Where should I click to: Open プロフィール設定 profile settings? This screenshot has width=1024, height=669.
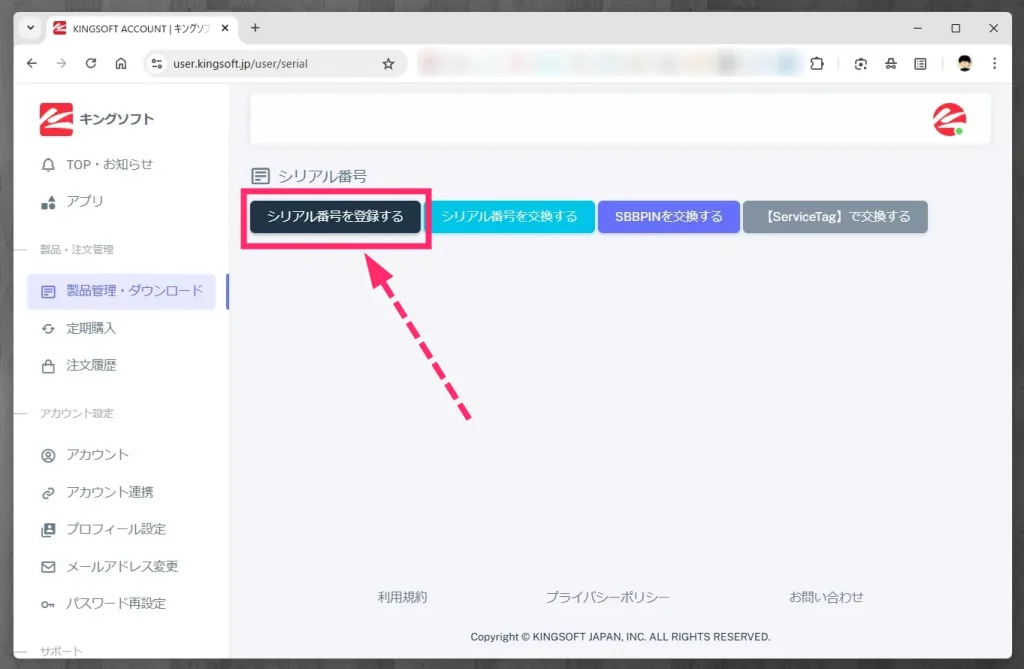(115, 529)
